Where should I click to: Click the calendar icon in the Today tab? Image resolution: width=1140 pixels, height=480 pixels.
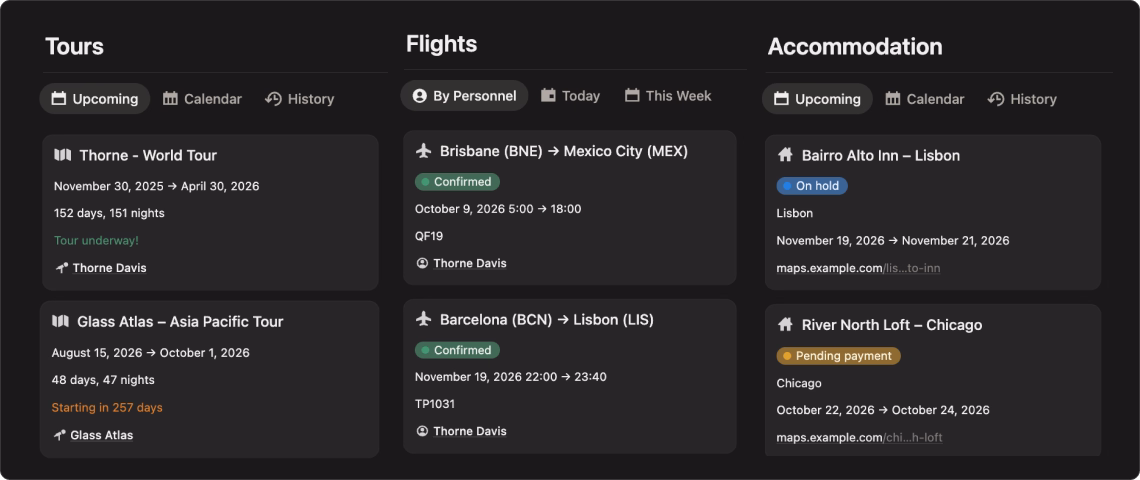(548, 95)
